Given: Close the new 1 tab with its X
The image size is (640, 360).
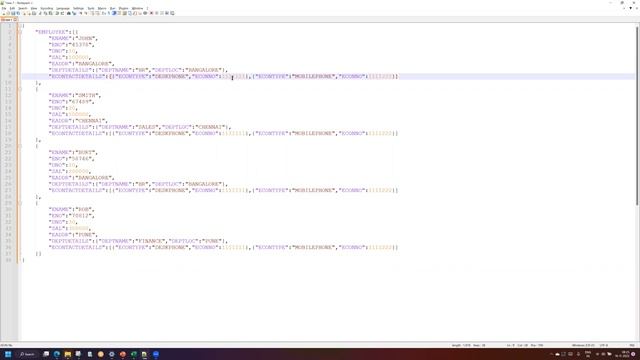Looking at the screenshot, I should tap(16, 19).
